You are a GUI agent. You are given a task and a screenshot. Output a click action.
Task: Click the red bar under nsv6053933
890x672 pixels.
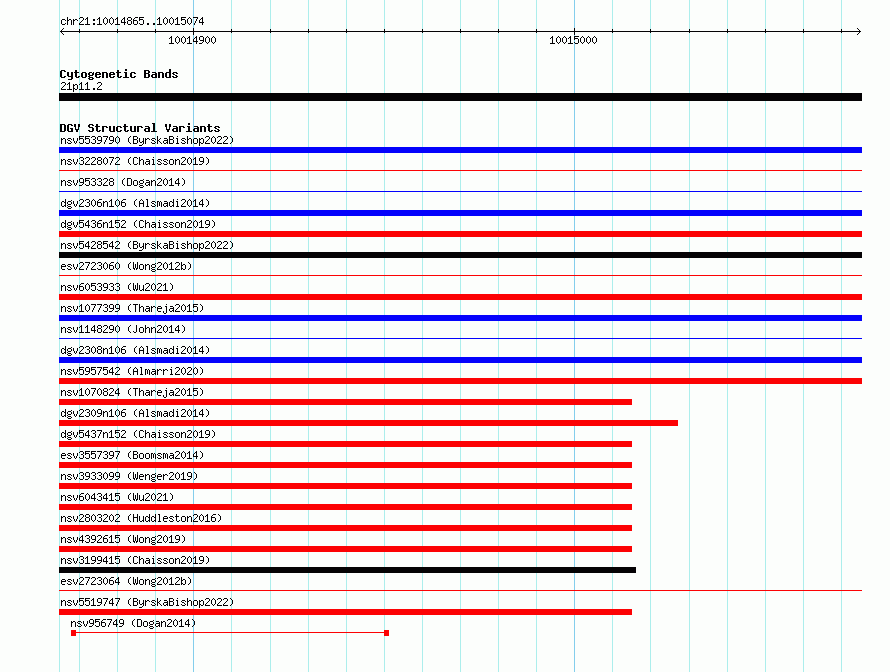click(x=460, y=297)
